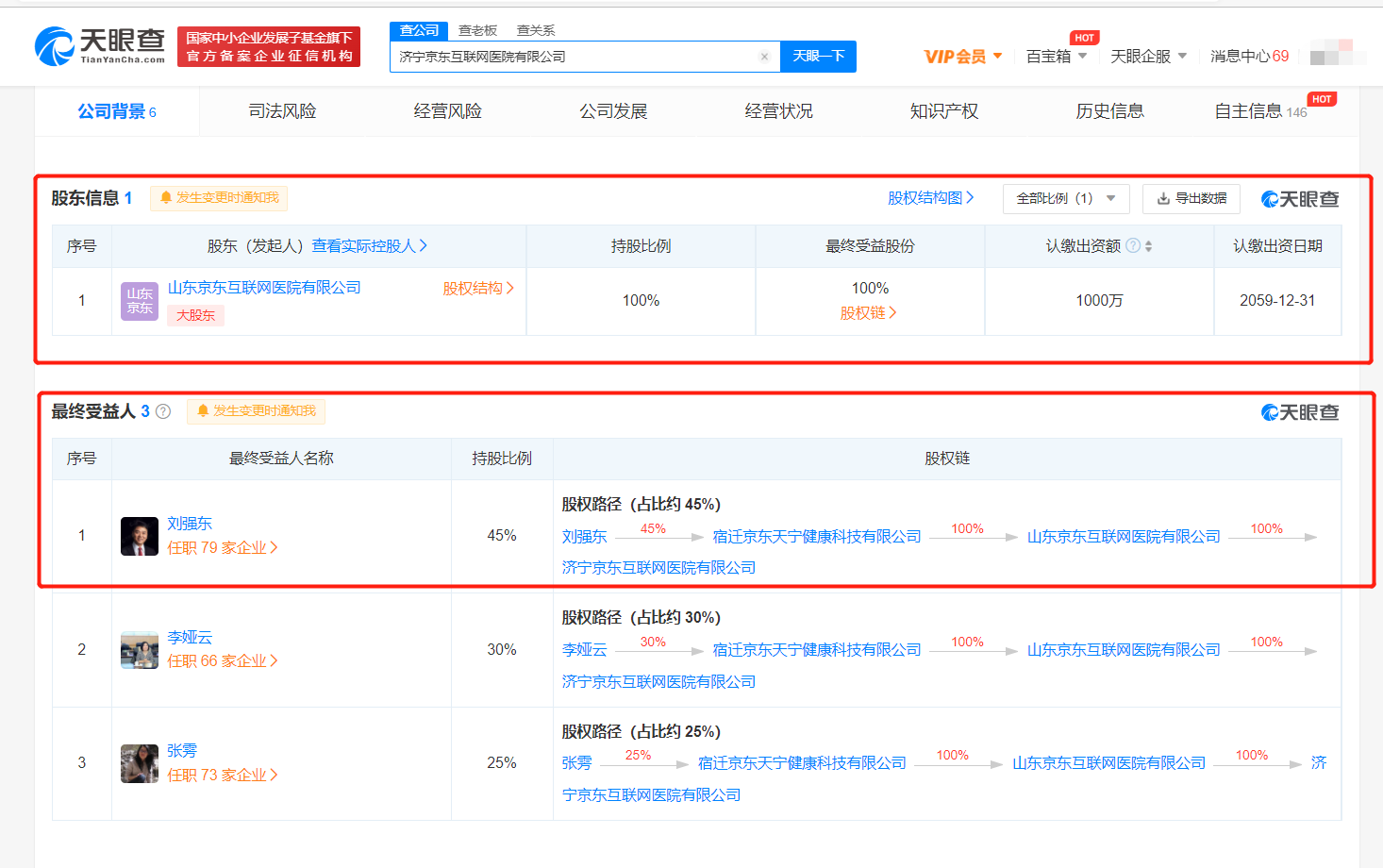Image resolution: width=1383 pixels, height=868 pixels.
Task: Click the question mark icon beside 认缴出资额
Action: coord(1136,244)
